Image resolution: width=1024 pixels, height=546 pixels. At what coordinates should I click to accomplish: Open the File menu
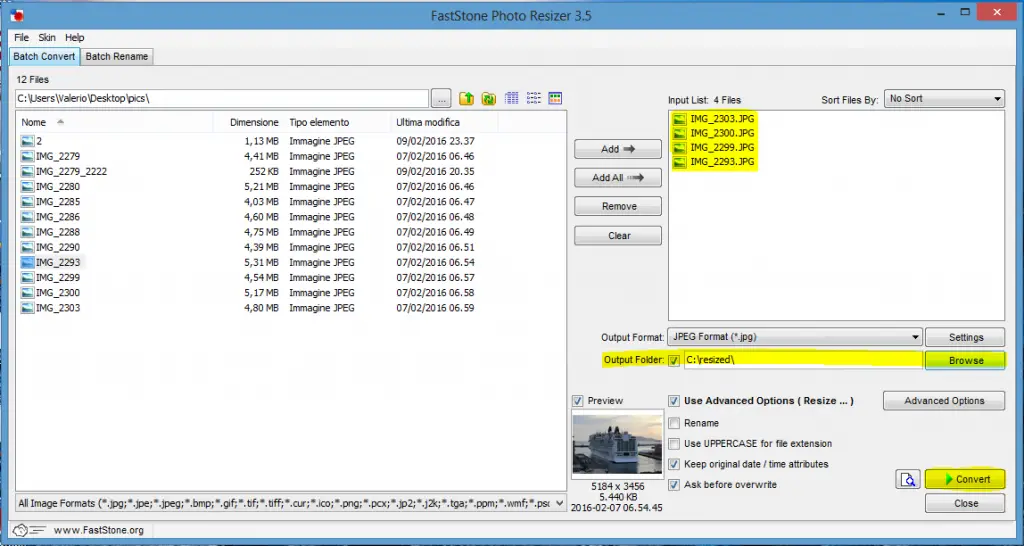22,38
